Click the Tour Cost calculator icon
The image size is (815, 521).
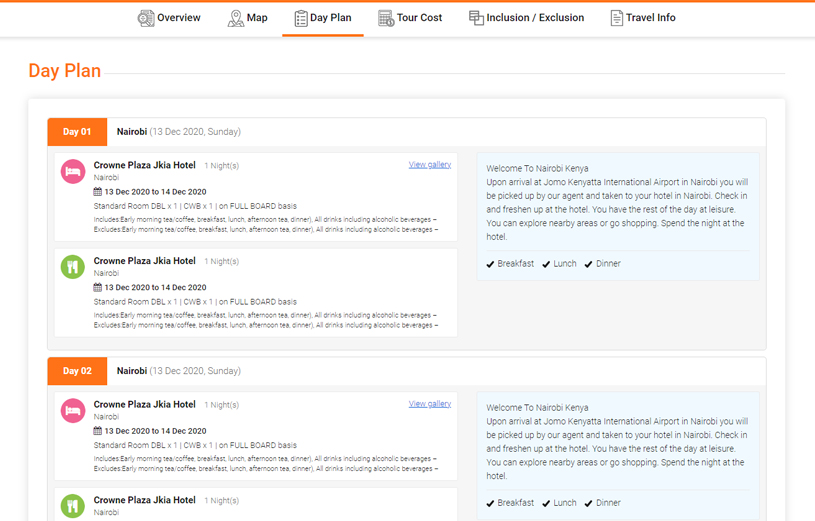coord(386,18)
